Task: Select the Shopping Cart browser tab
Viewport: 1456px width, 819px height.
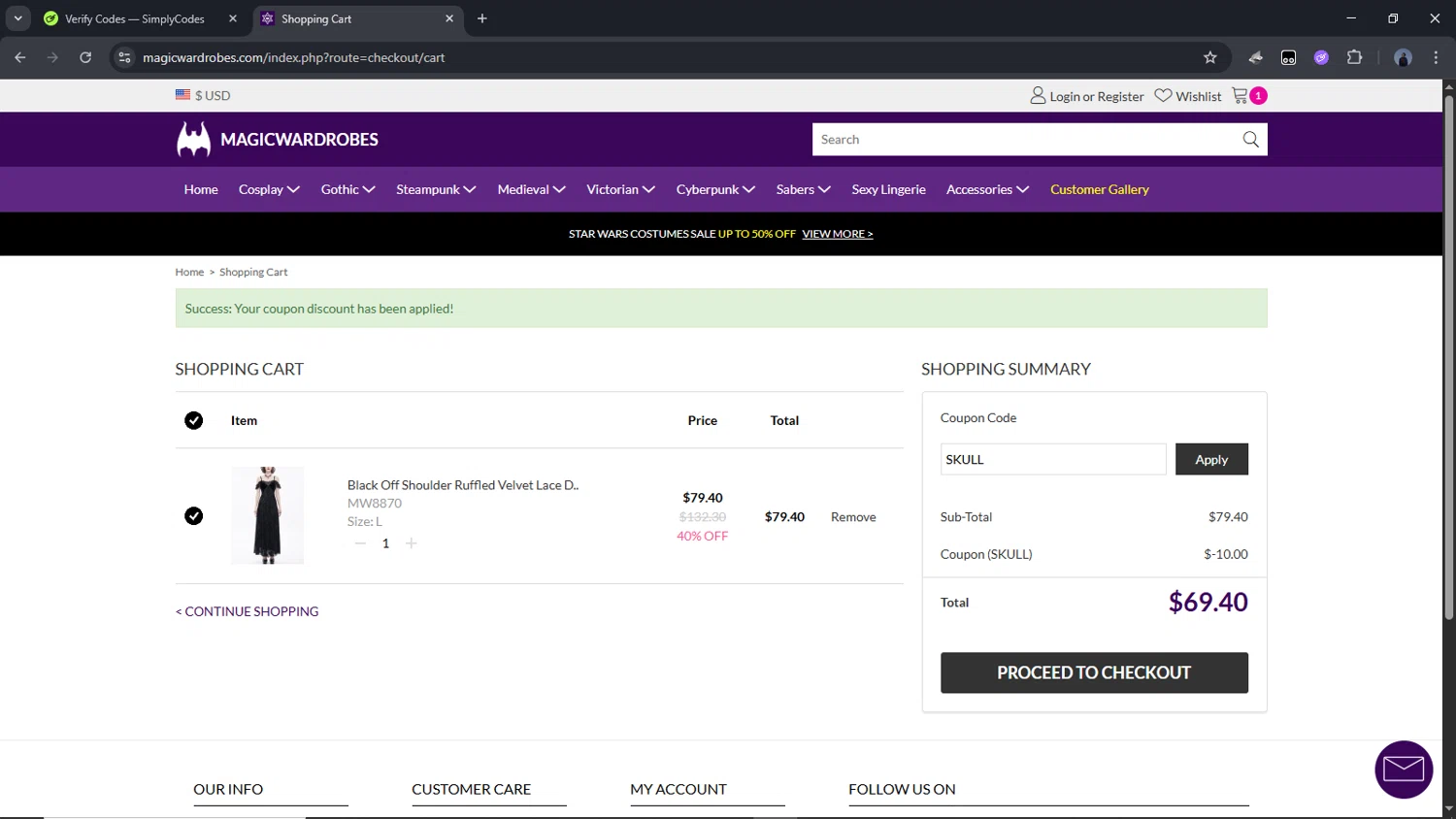Action: [x=357, y=18]
